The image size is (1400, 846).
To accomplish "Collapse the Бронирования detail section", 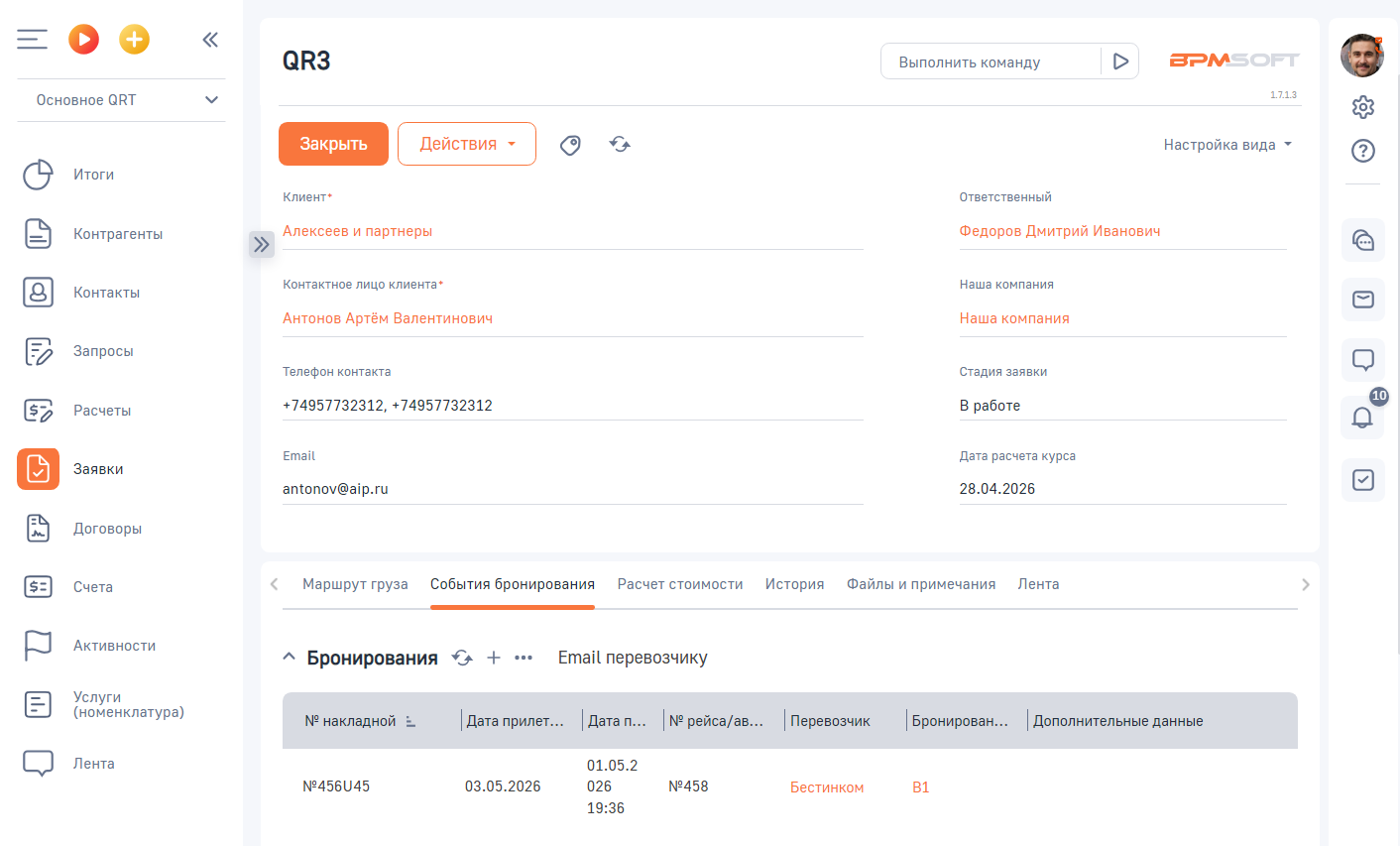I will [289, 657].
